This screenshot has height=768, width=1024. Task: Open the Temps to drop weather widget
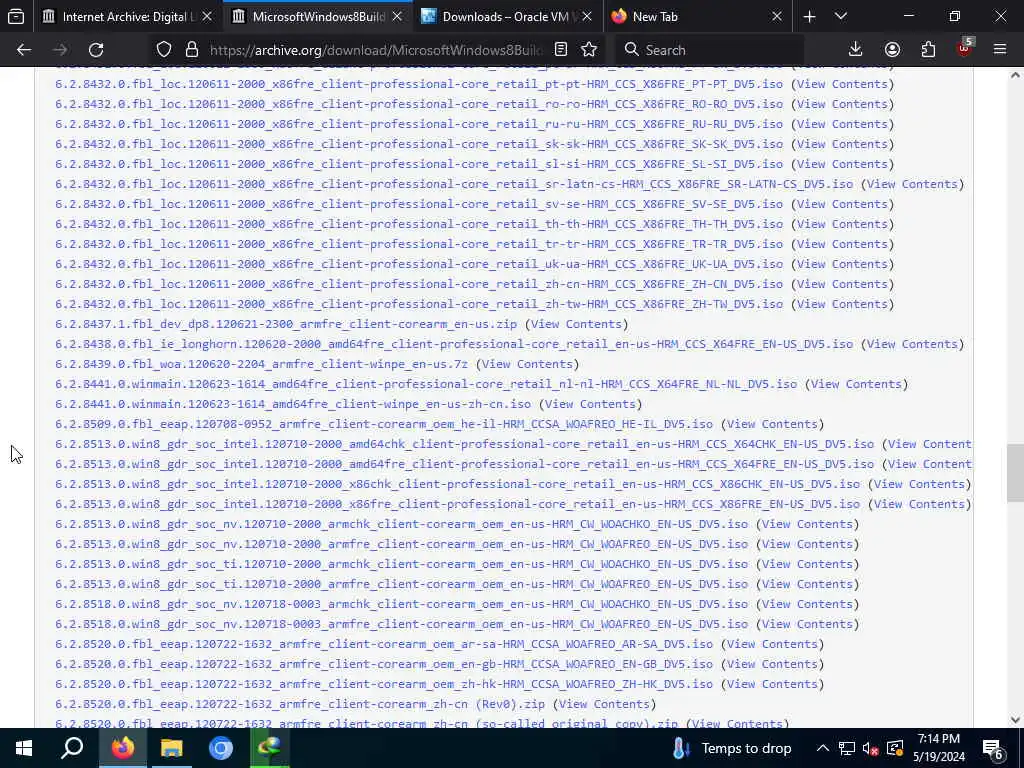[731, 748]
